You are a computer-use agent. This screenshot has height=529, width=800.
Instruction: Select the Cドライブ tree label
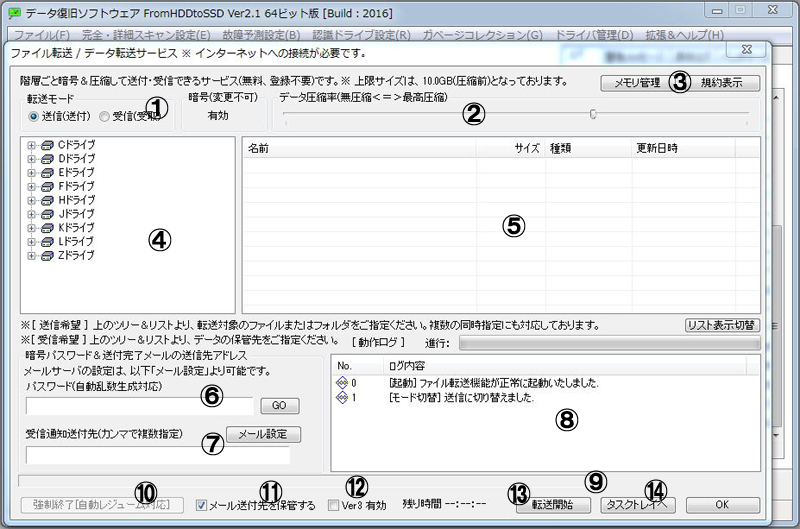[x=77, y=145]
